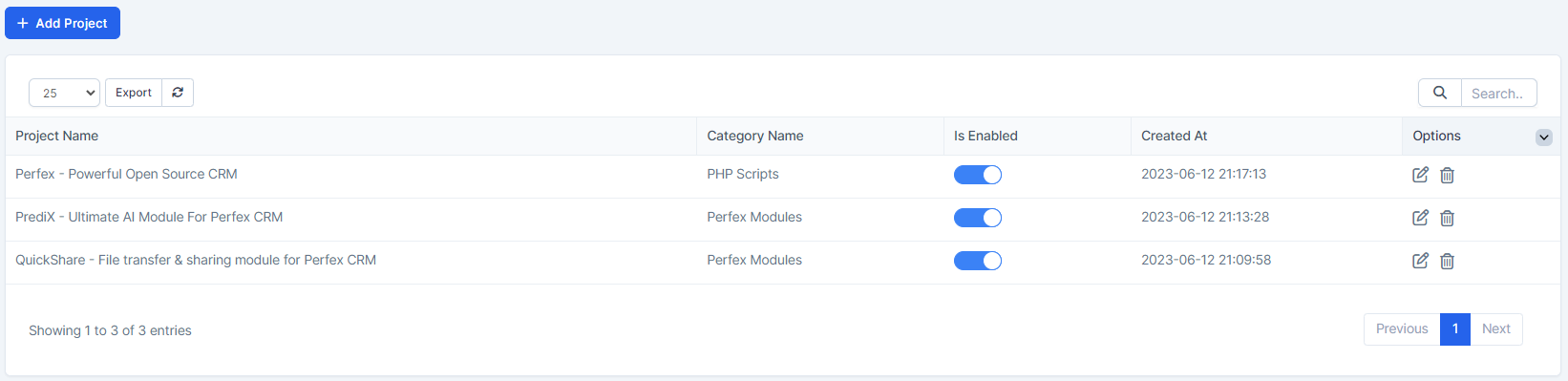The image size is (1568, 381).
Task: Disable the Perfex Open Source CRM toggle
Action: point(978,175)
